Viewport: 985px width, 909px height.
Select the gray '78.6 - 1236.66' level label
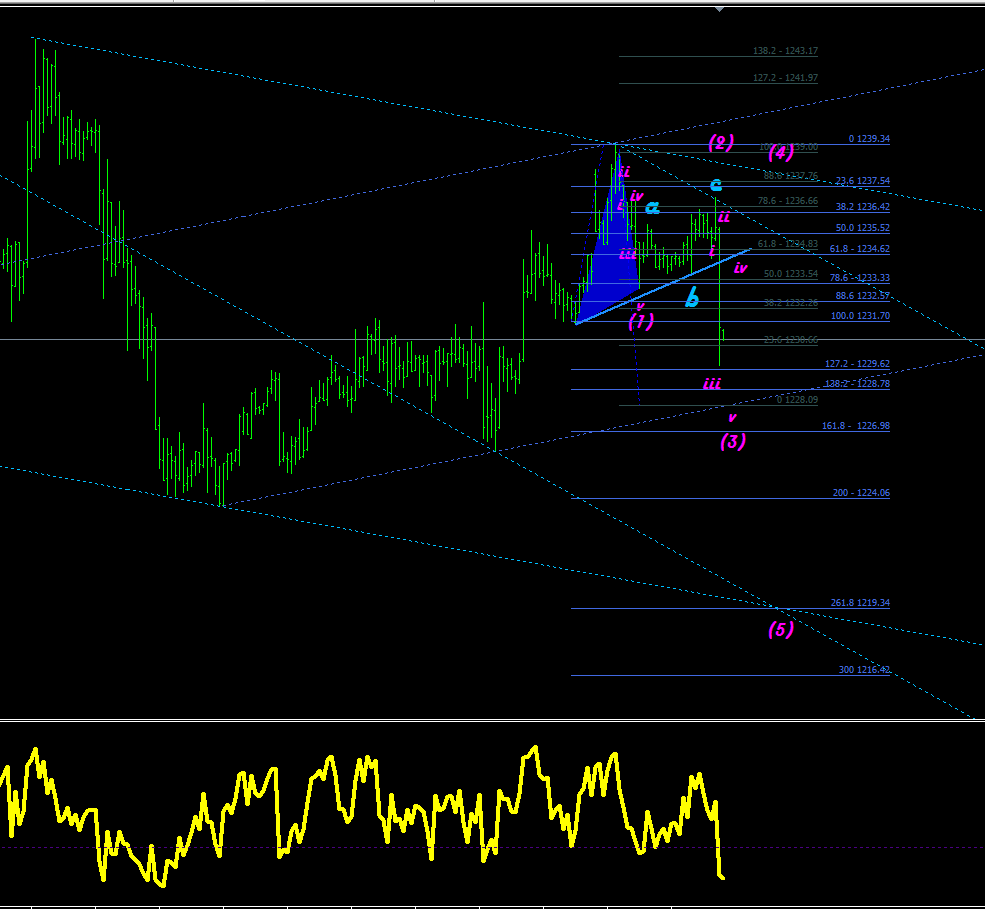point(788,201)
